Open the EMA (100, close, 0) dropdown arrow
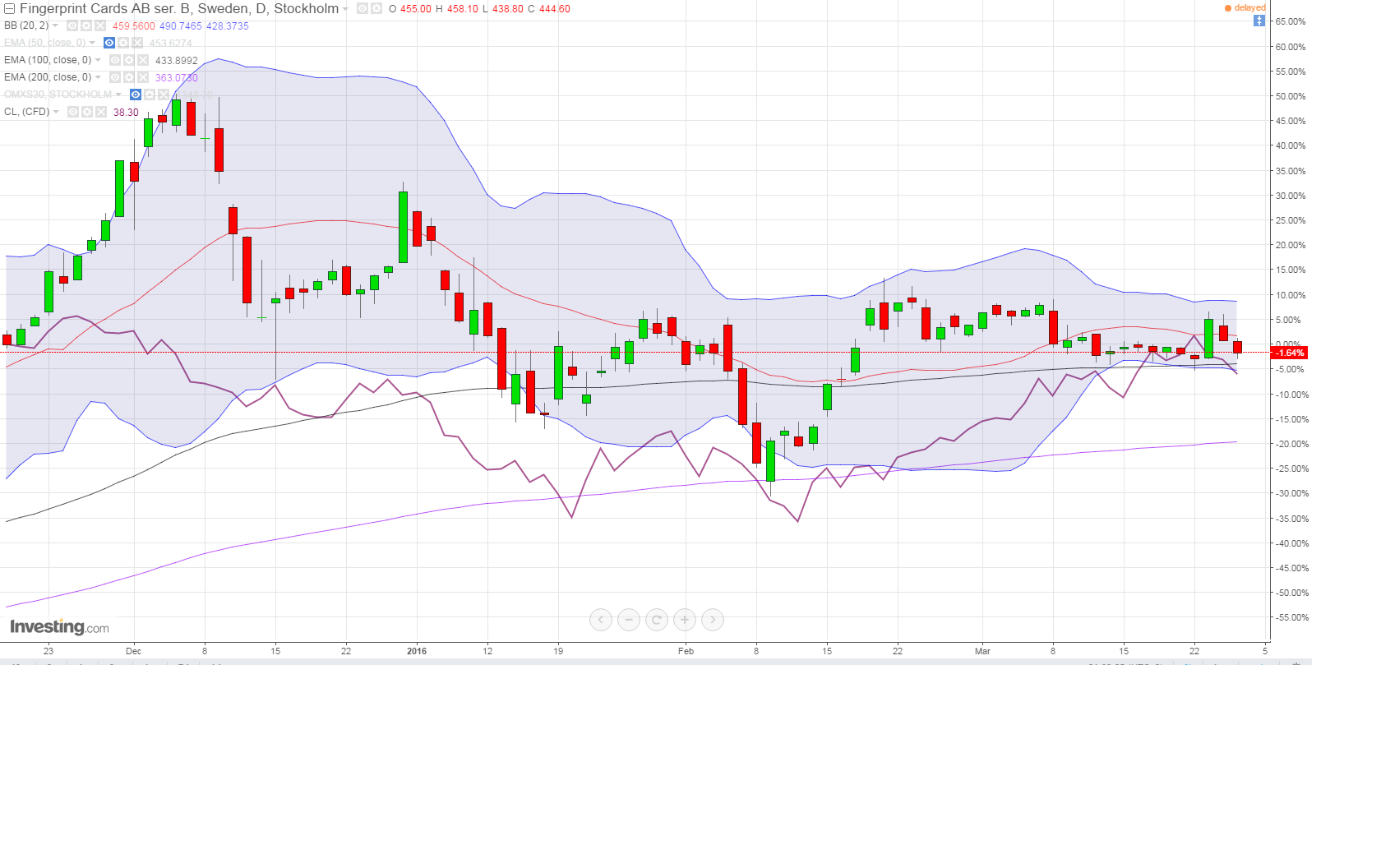This screenshot has height=868, width=1381. point(98,60)
